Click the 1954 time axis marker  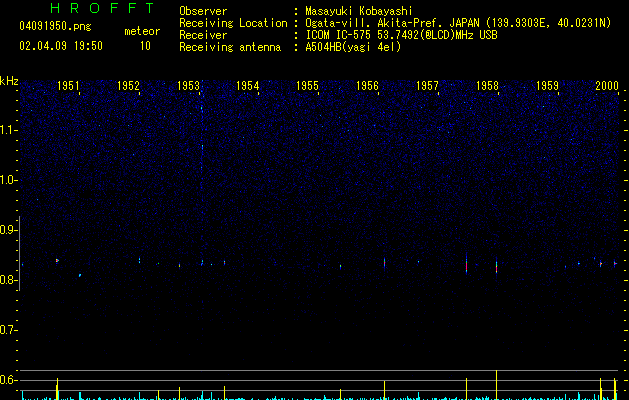248,85
